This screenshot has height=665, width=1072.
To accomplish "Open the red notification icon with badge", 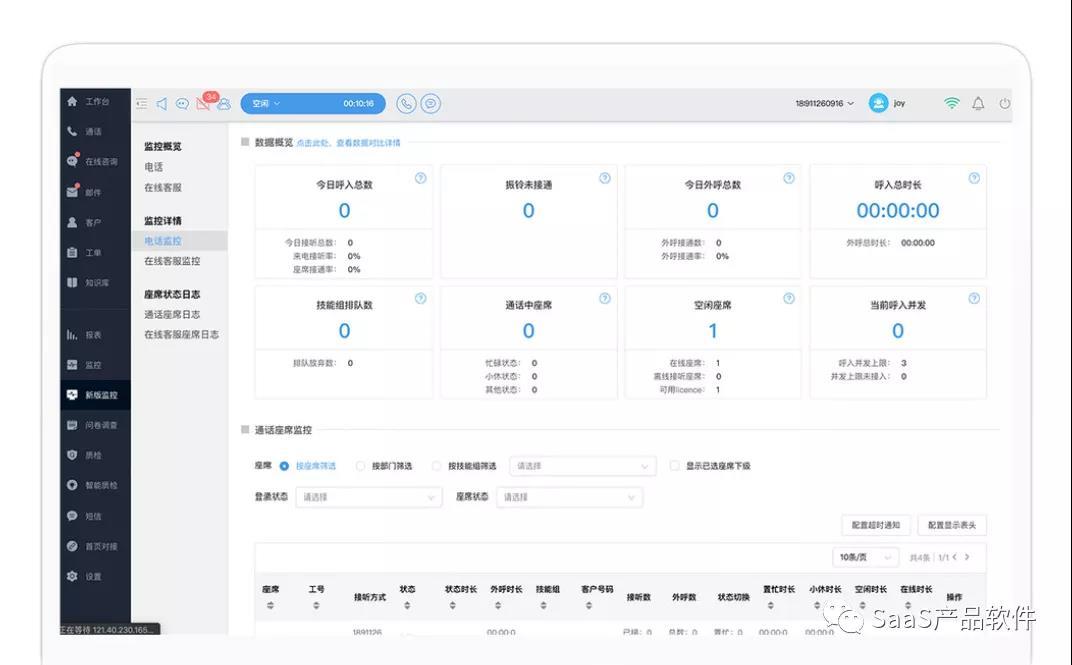I will click(204, 103).
